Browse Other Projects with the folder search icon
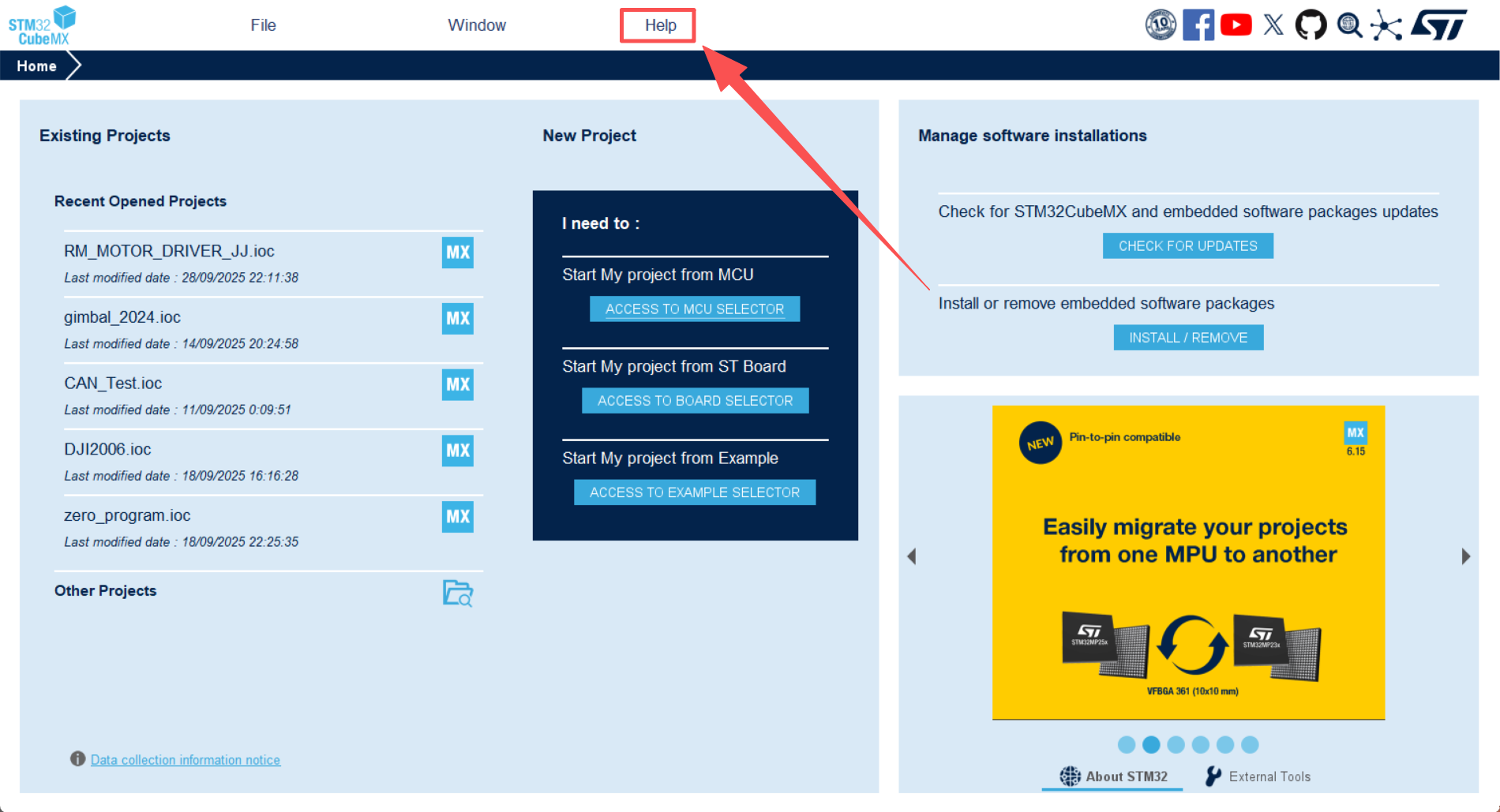Image resolution: width=1500 pixels, height=812 pixels. (458, 593)
